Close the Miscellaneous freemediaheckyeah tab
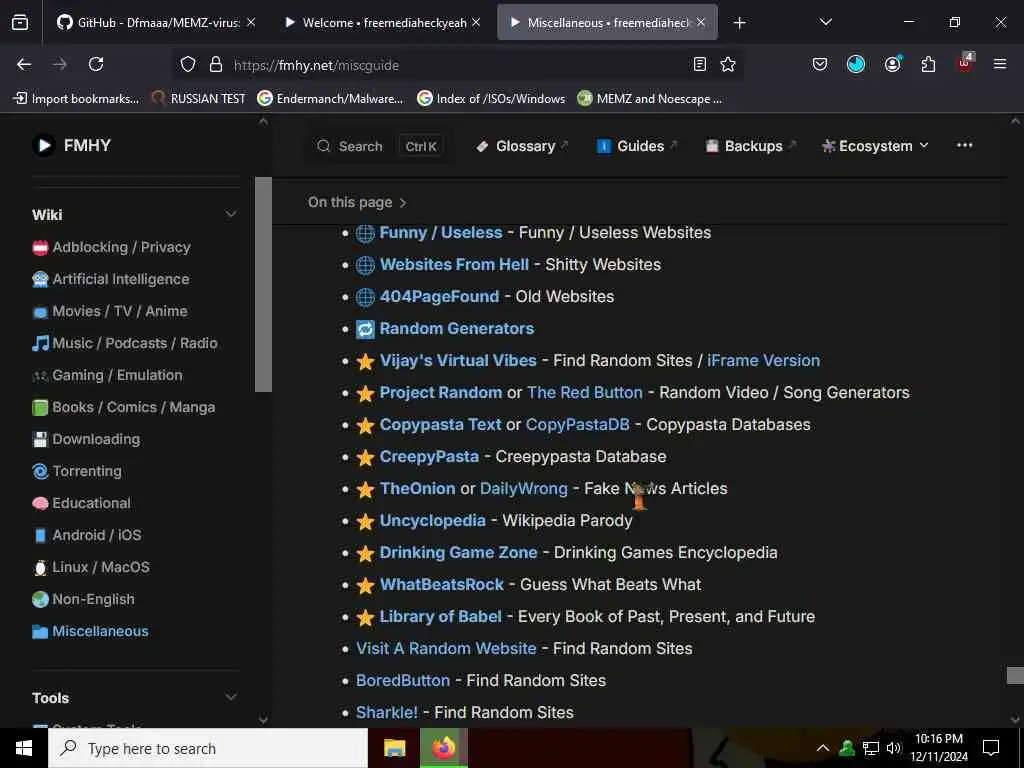 point(701,22)
